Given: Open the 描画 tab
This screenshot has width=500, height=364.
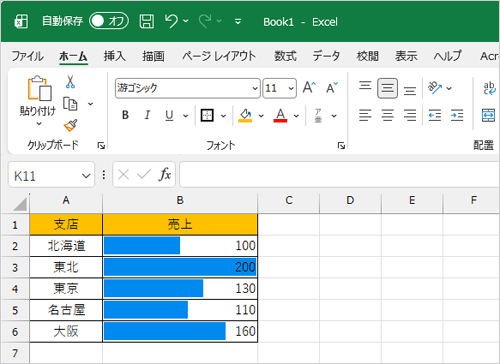Looking at the screenshot, I should [153, 56].
